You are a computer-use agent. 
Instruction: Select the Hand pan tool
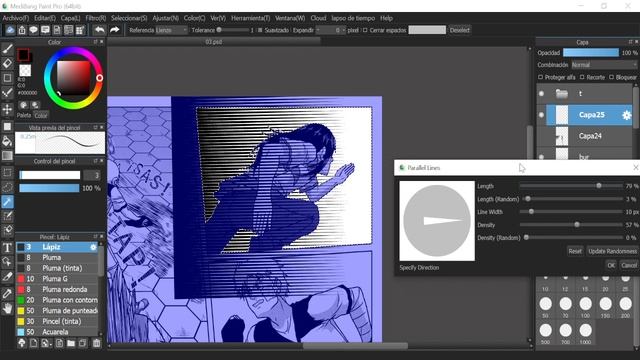(x=7, y=308)
